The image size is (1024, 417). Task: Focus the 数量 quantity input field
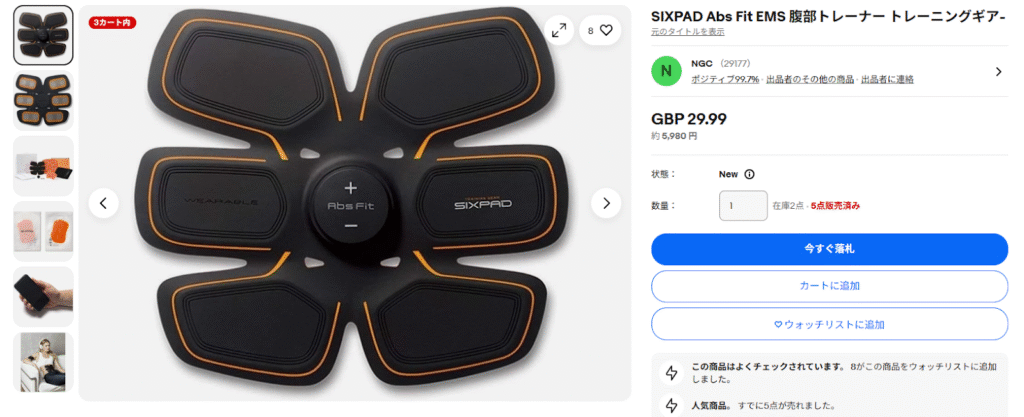pos(743,206)
